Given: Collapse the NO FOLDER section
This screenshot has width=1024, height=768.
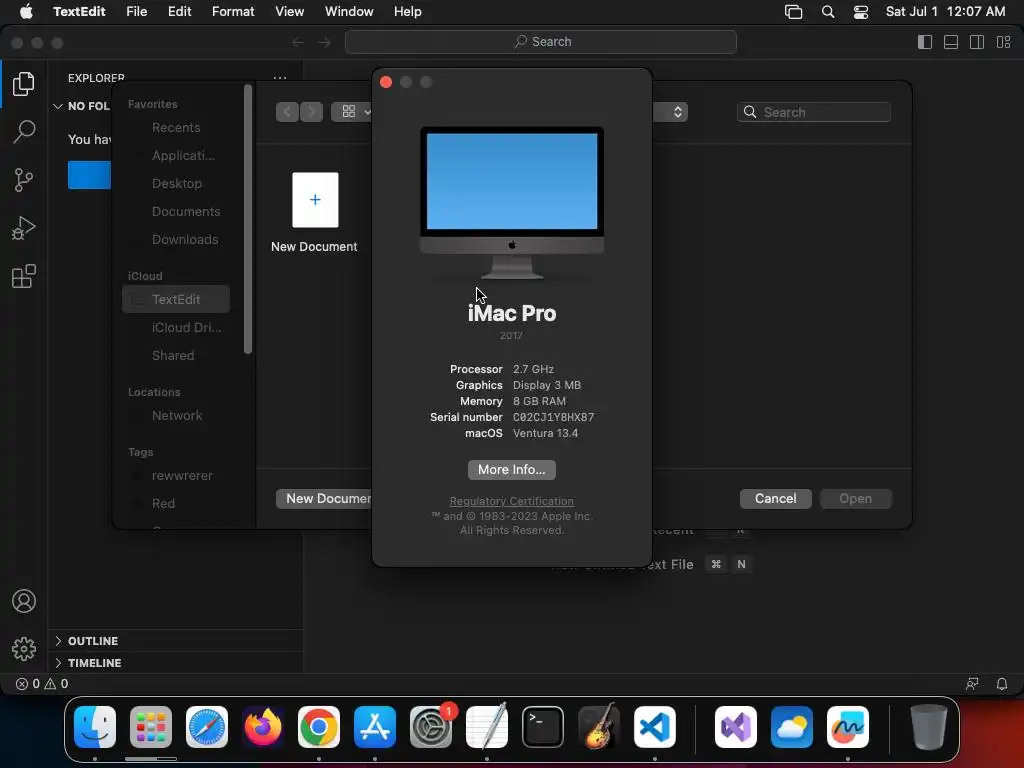Looking at the screenshot, I should coord(81,106).
